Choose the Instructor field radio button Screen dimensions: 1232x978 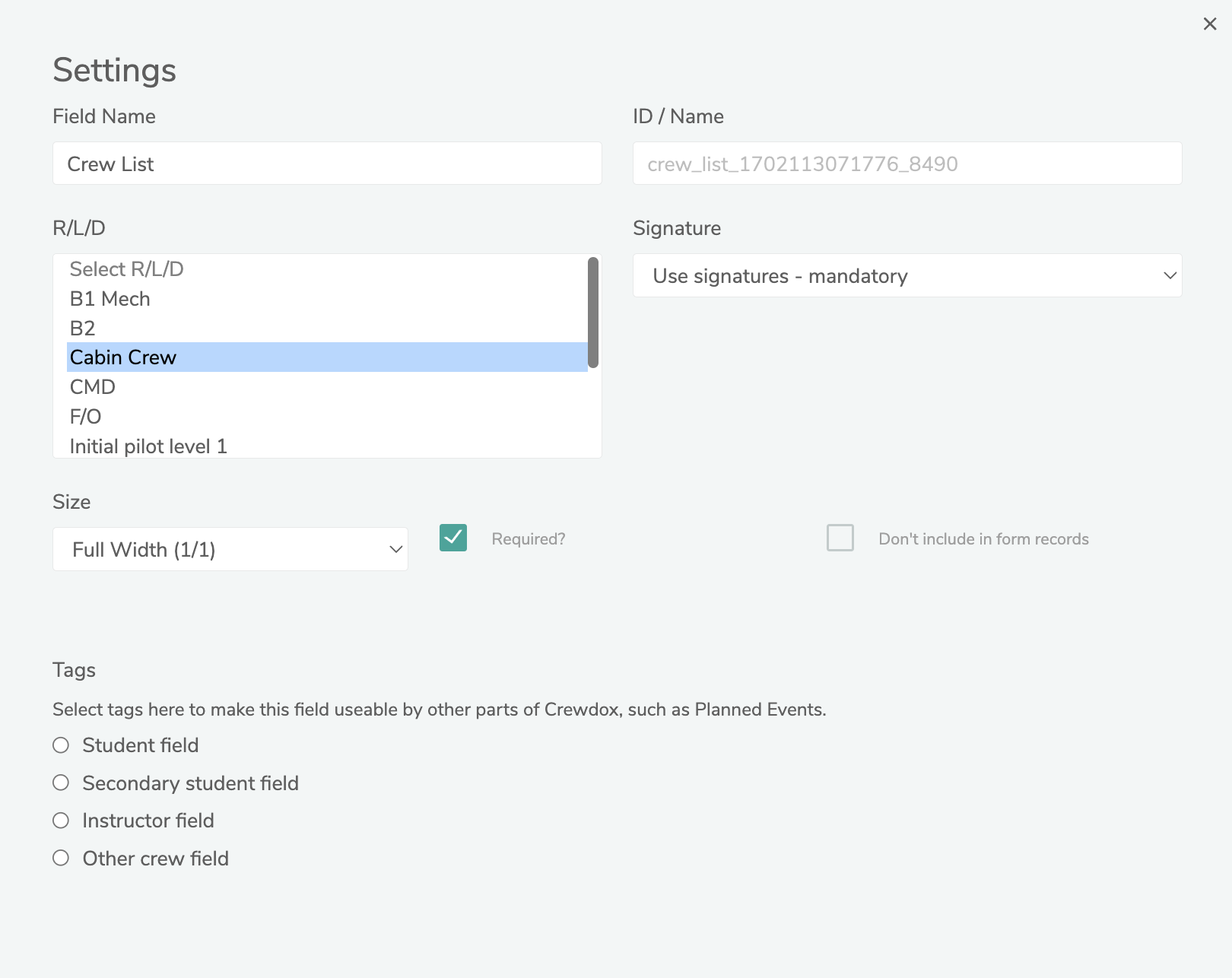pyautogui.click(x=61, y=821)
